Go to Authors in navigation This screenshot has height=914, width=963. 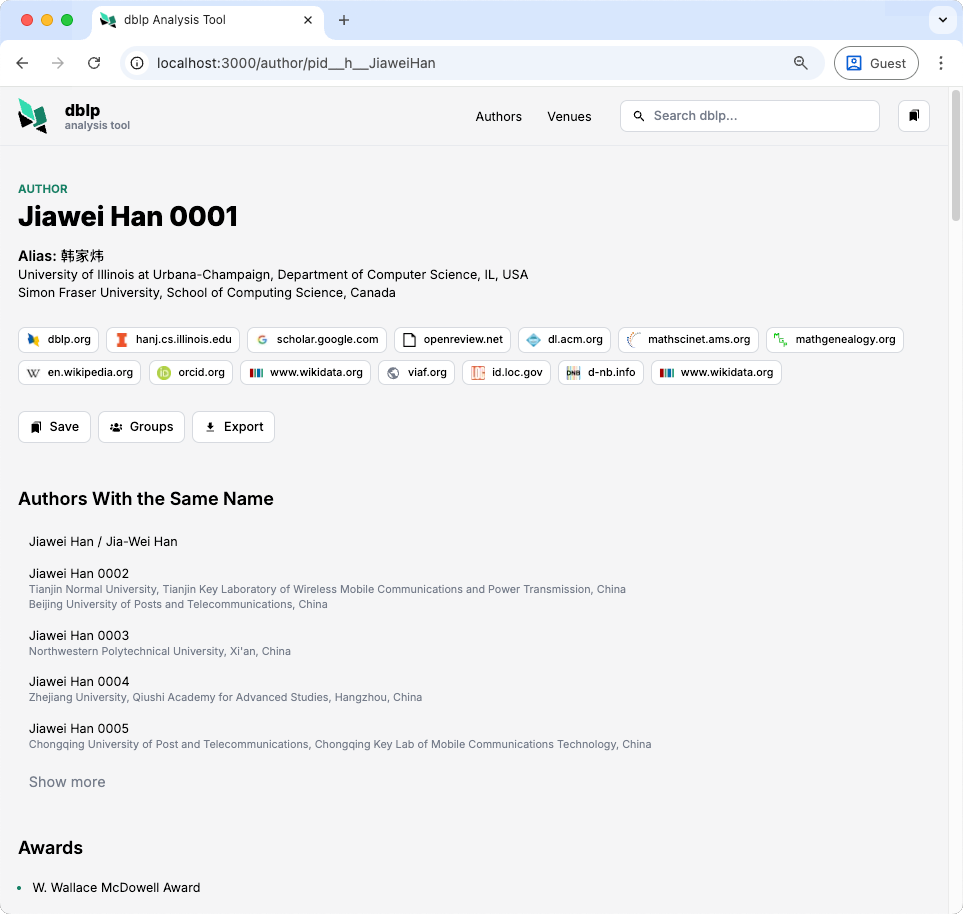coord(498,117)
